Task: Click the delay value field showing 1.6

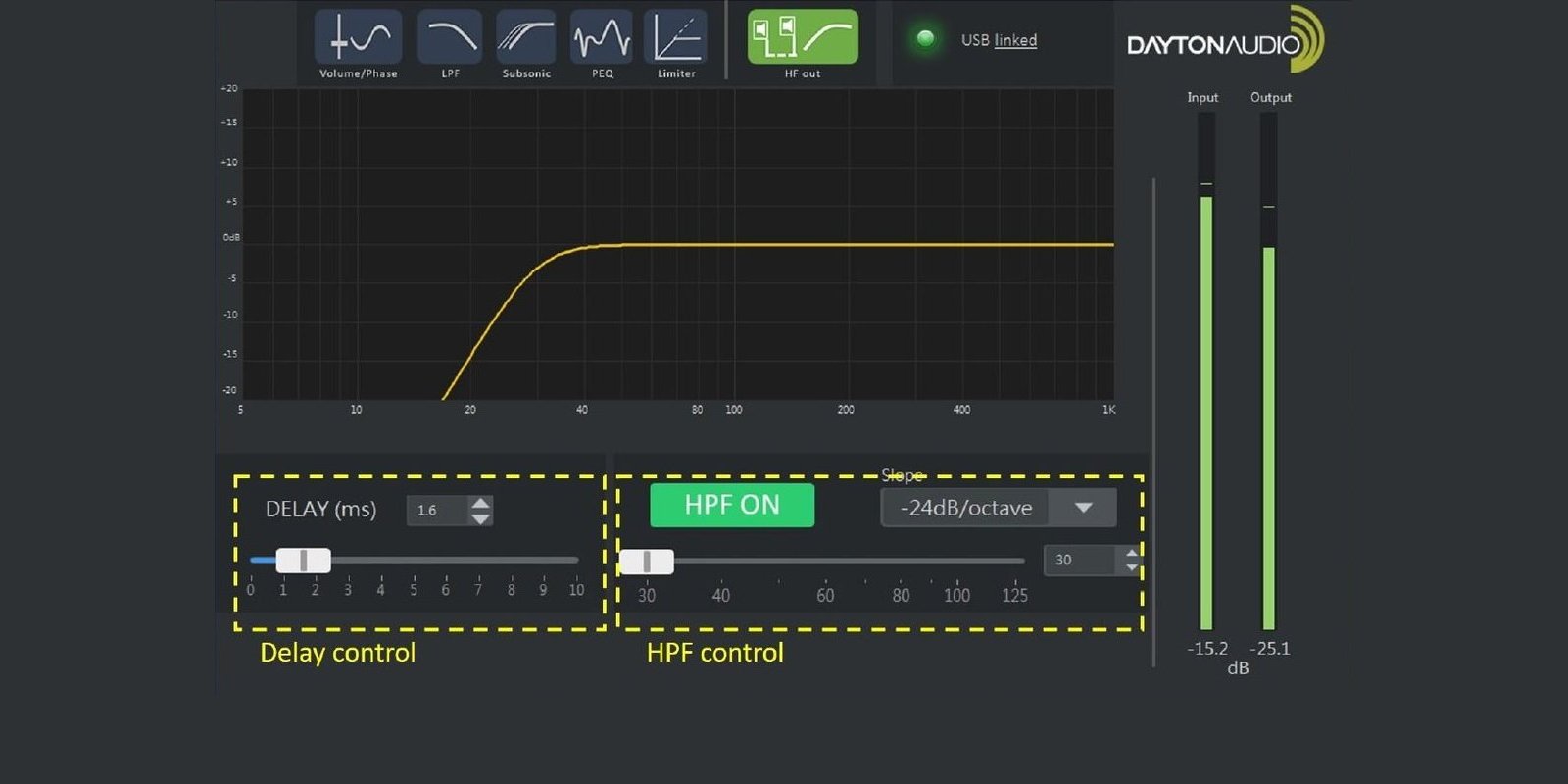Action: pos(438,511)
